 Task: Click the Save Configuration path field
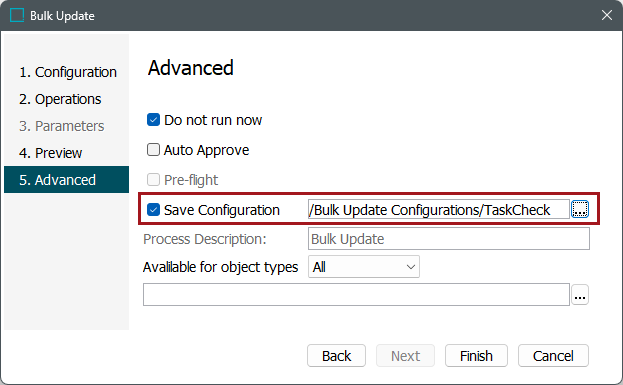tap(439, 209)
